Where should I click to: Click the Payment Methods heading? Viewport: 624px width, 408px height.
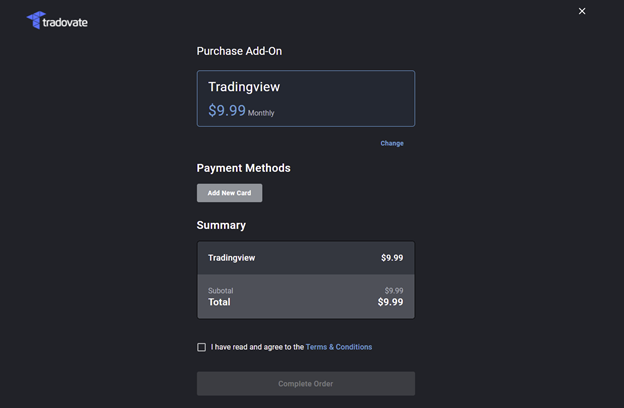pos(244,168)
